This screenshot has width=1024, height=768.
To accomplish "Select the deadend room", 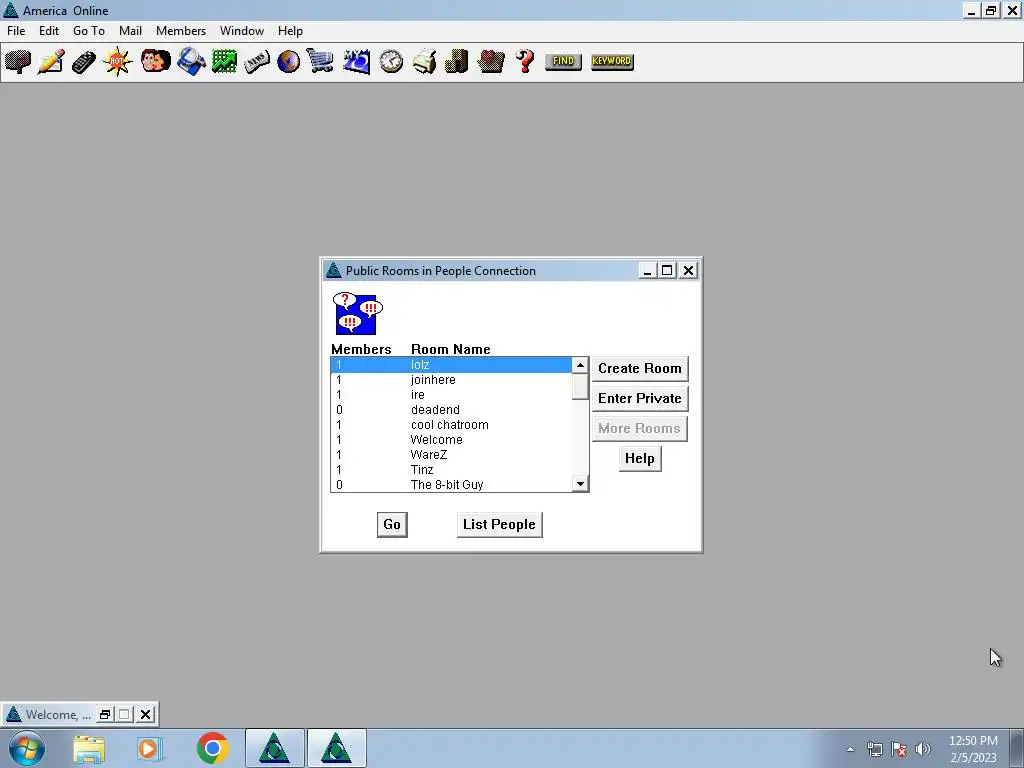I will point(451,410).
